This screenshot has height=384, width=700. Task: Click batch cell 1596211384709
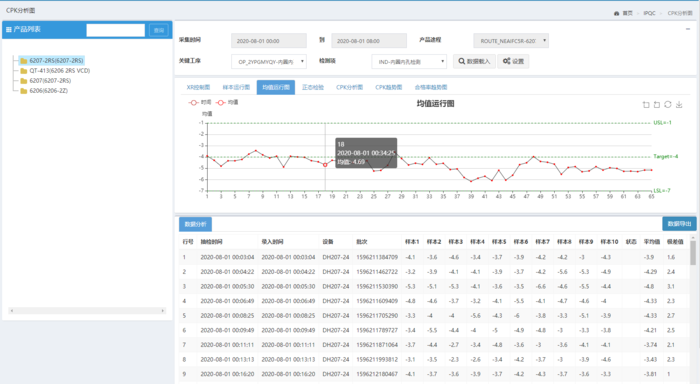click(377, 257)
